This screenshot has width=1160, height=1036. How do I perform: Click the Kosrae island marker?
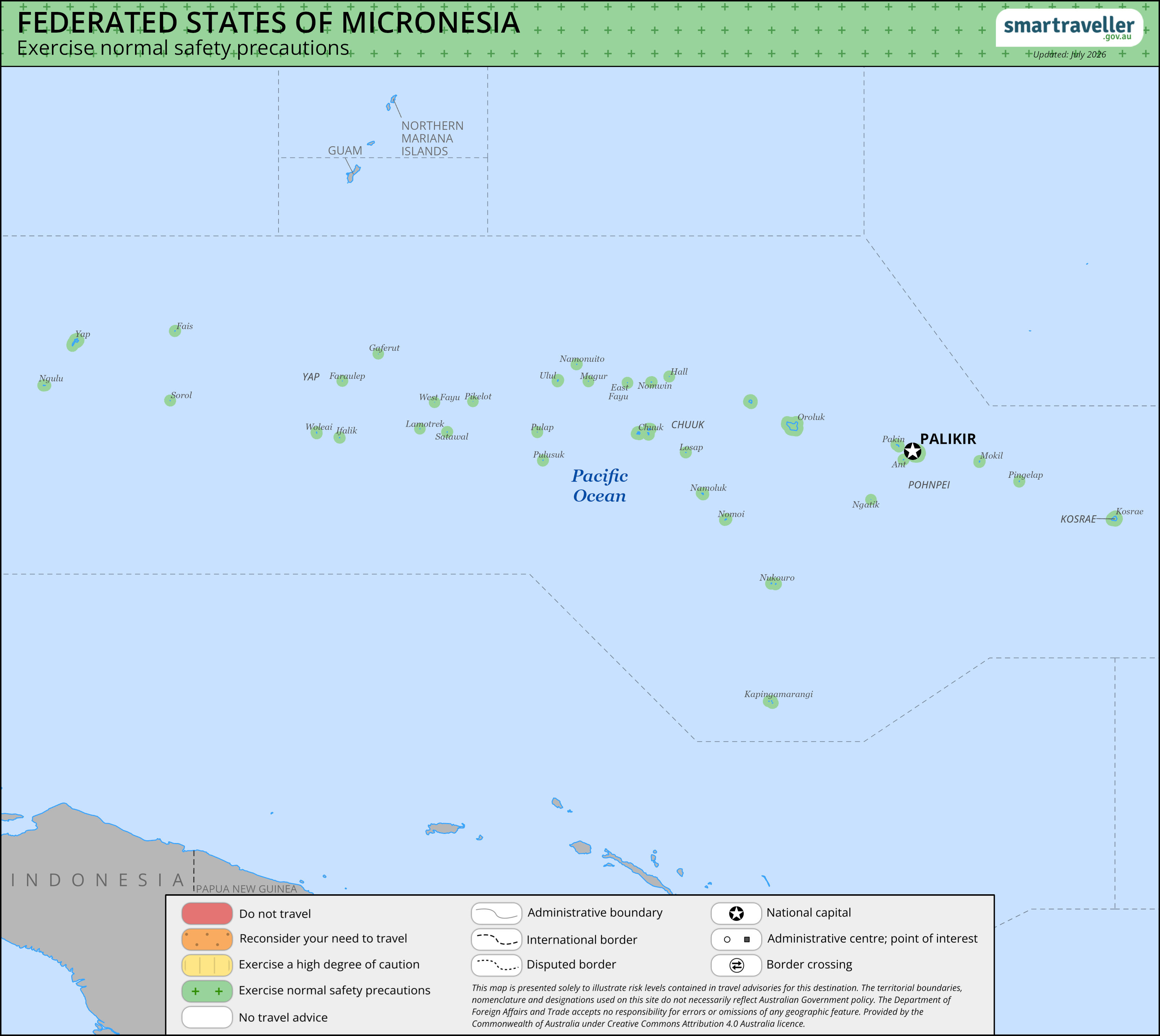point(1114,519)
